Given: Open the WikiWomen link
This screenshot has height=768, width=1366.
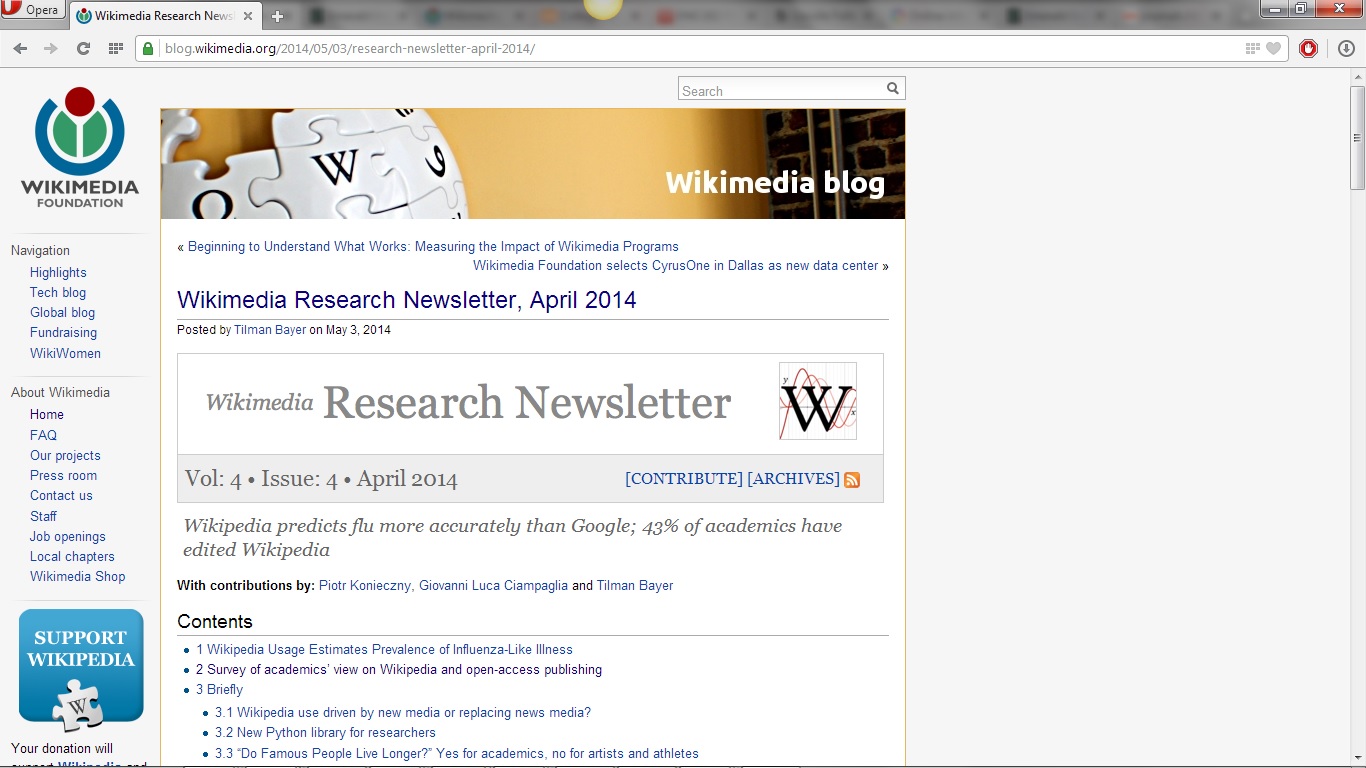Looking at the screenshot, I should pos(65,353).
